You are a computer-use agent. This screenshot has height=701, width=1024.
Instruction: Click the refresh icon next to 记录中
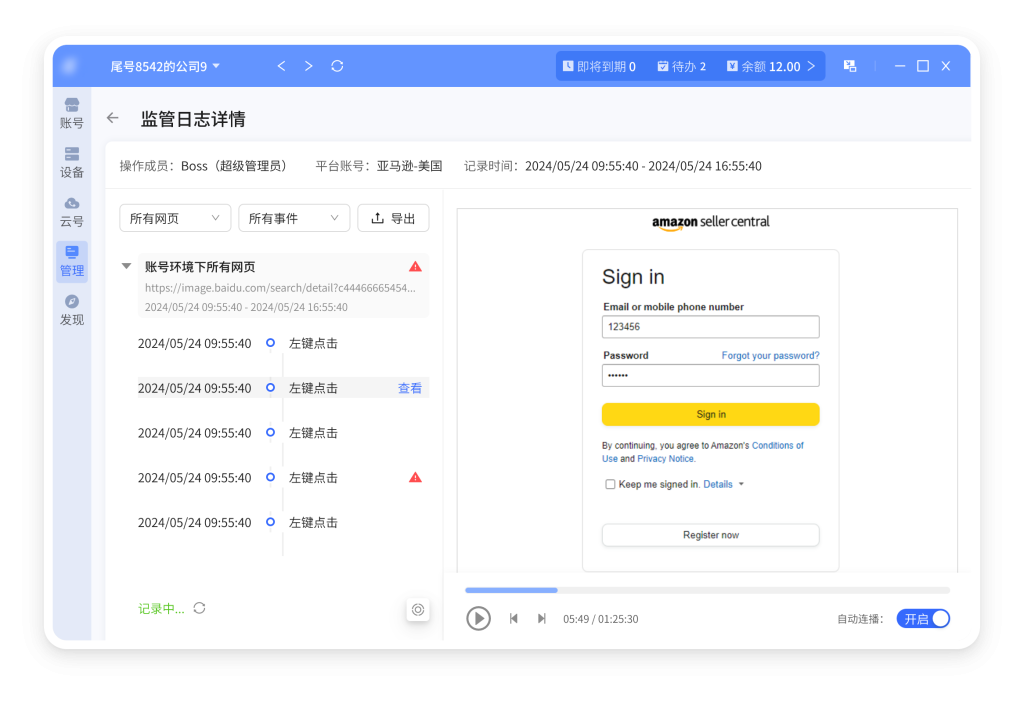tap(200, 608)
